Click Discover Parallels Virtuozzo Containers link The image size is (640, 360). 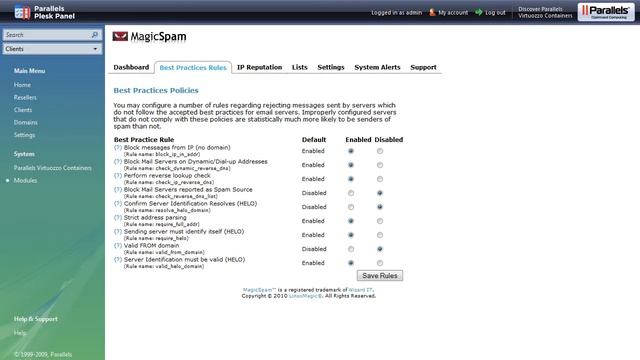(x=545, y=12)
